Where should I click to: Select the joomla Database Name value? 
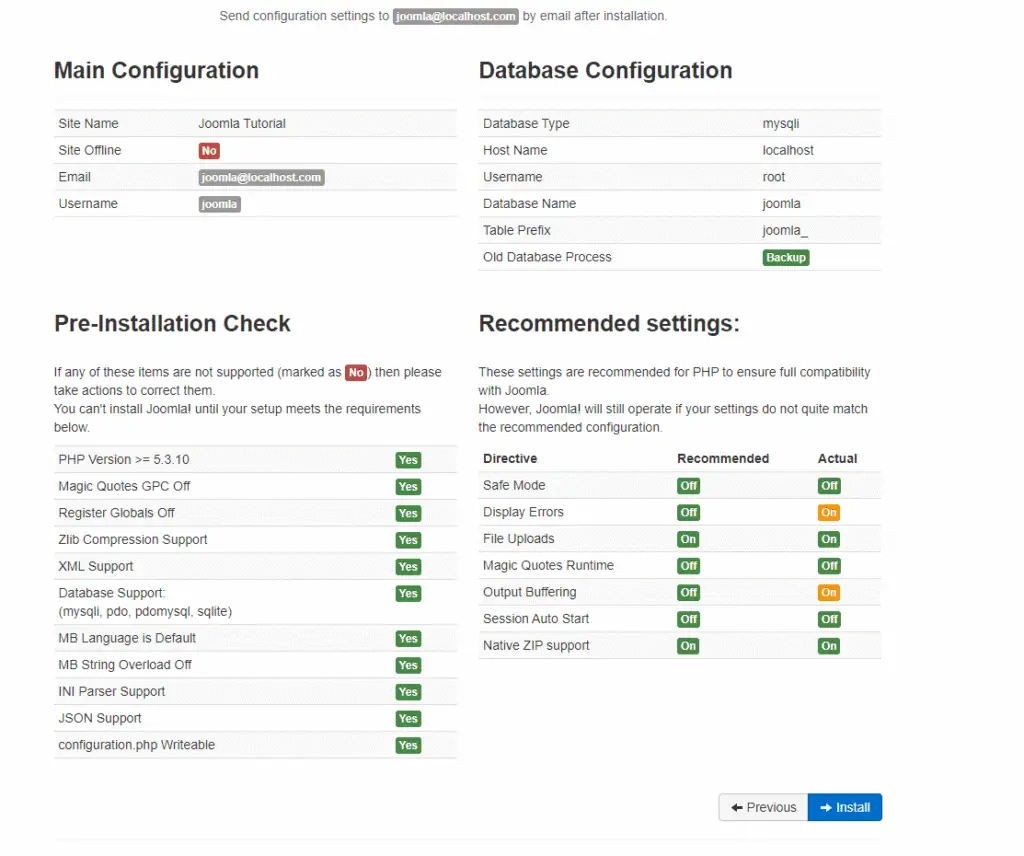coord(781,204)
